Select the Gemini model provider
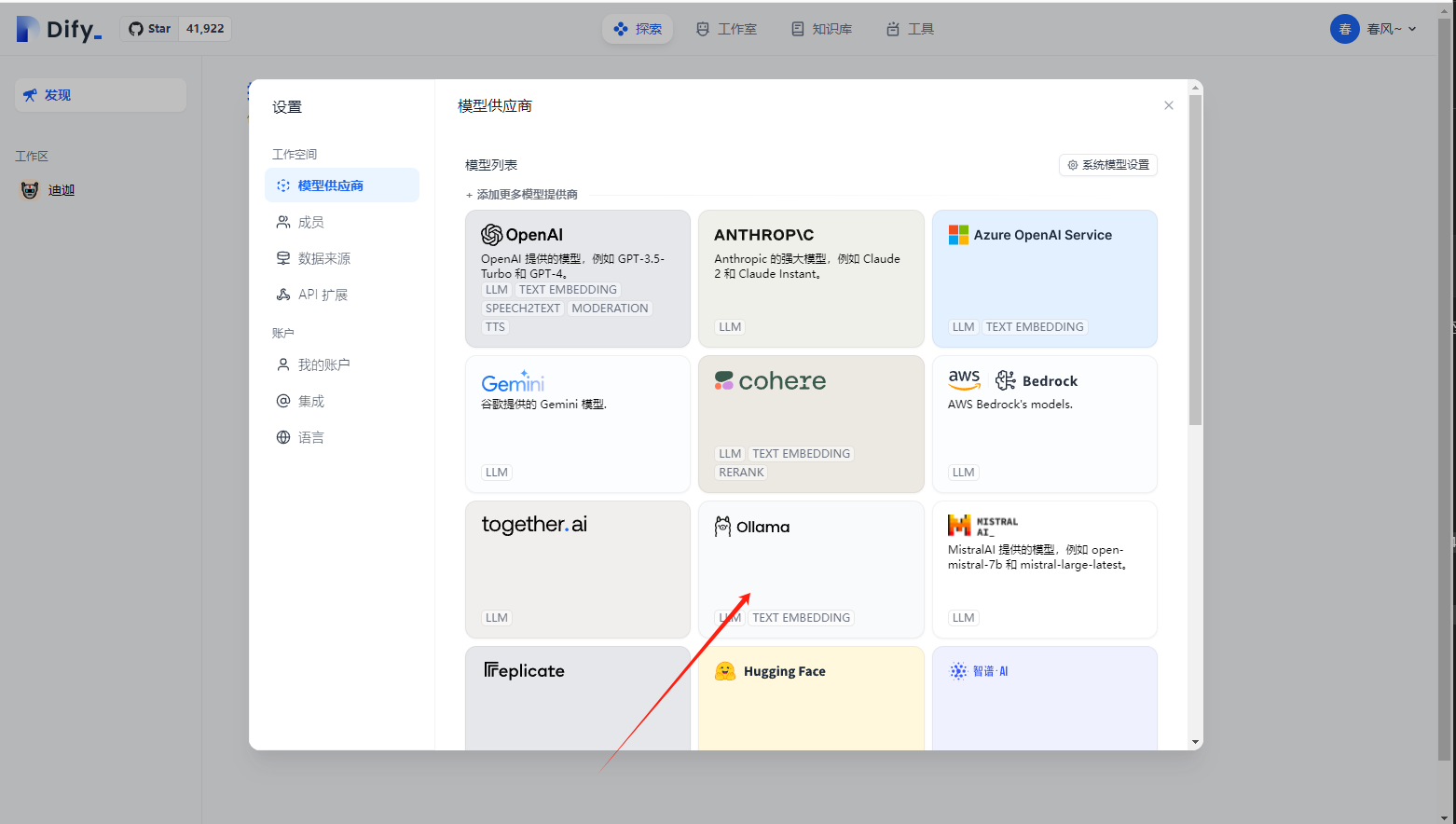Screen dimensions: 1456x824 pyautogui.click(x=577, y=423)
